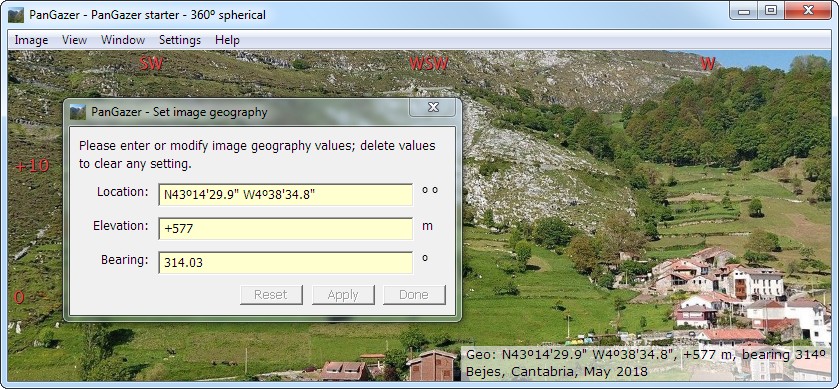
Task: Close the Set image geography dialog
Action: (x=433, y=108)
